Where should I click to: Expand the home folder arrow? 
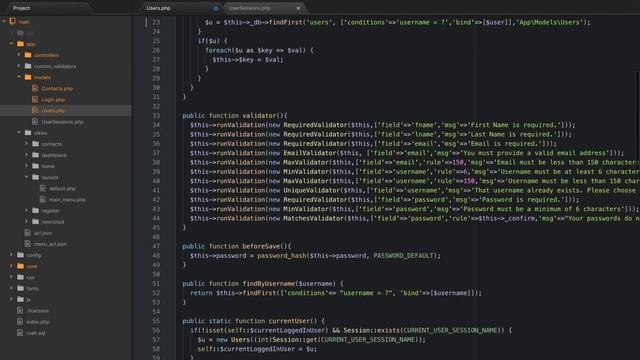[x=27, y=166]
